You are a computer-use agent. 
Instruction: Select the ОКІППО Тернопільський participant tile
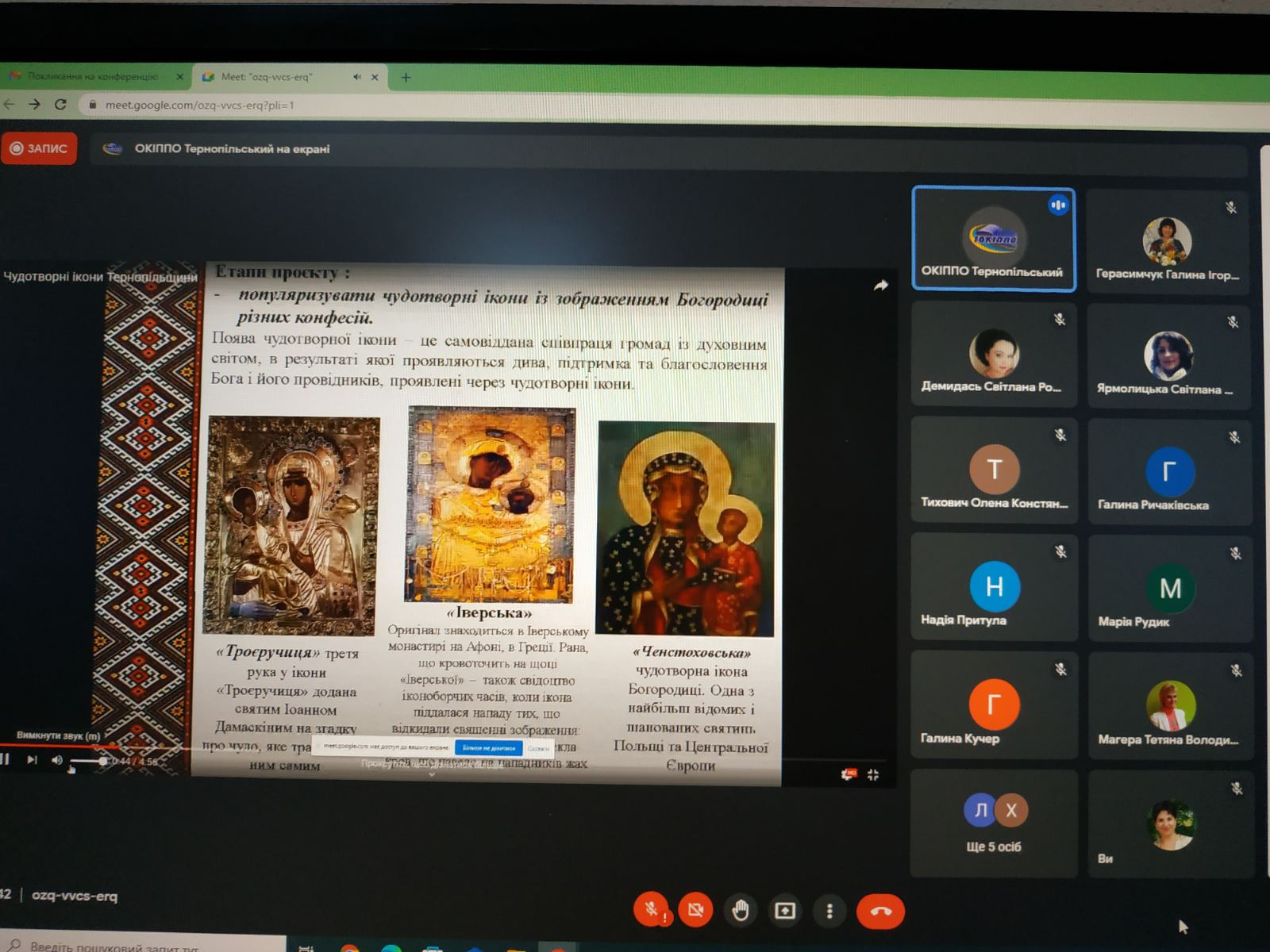(x=994, y=240)
